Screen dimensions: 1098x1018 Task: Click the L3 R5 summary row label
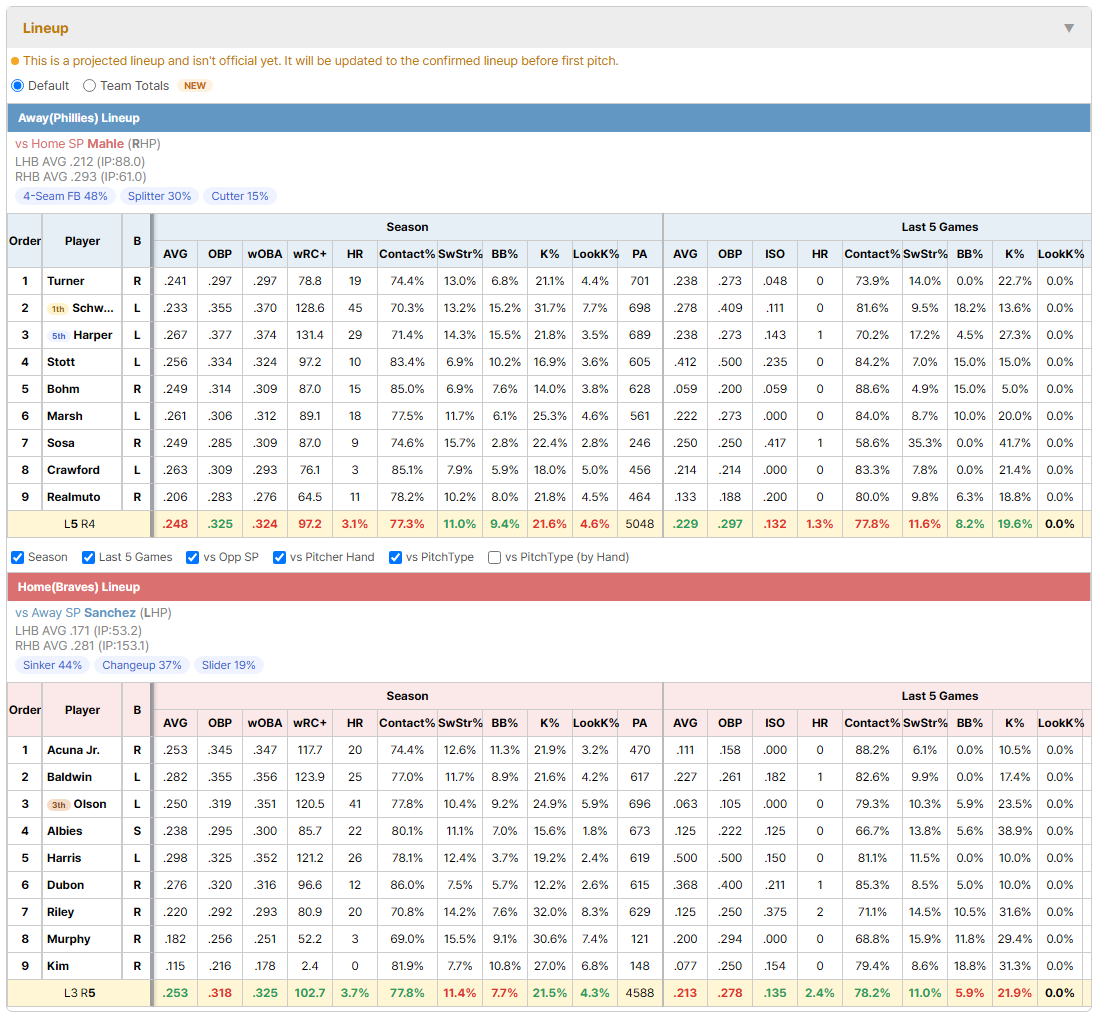coord(80,993)
